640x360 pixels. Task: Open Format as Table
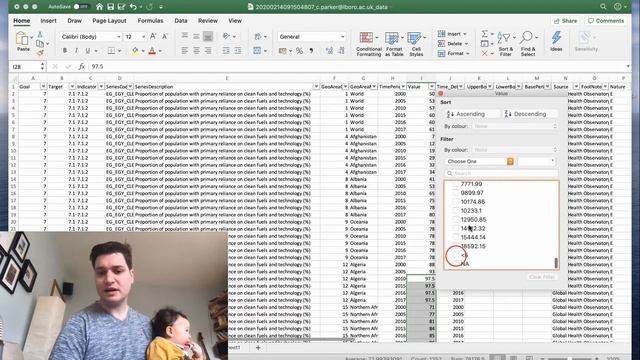[x=394, y=44]
